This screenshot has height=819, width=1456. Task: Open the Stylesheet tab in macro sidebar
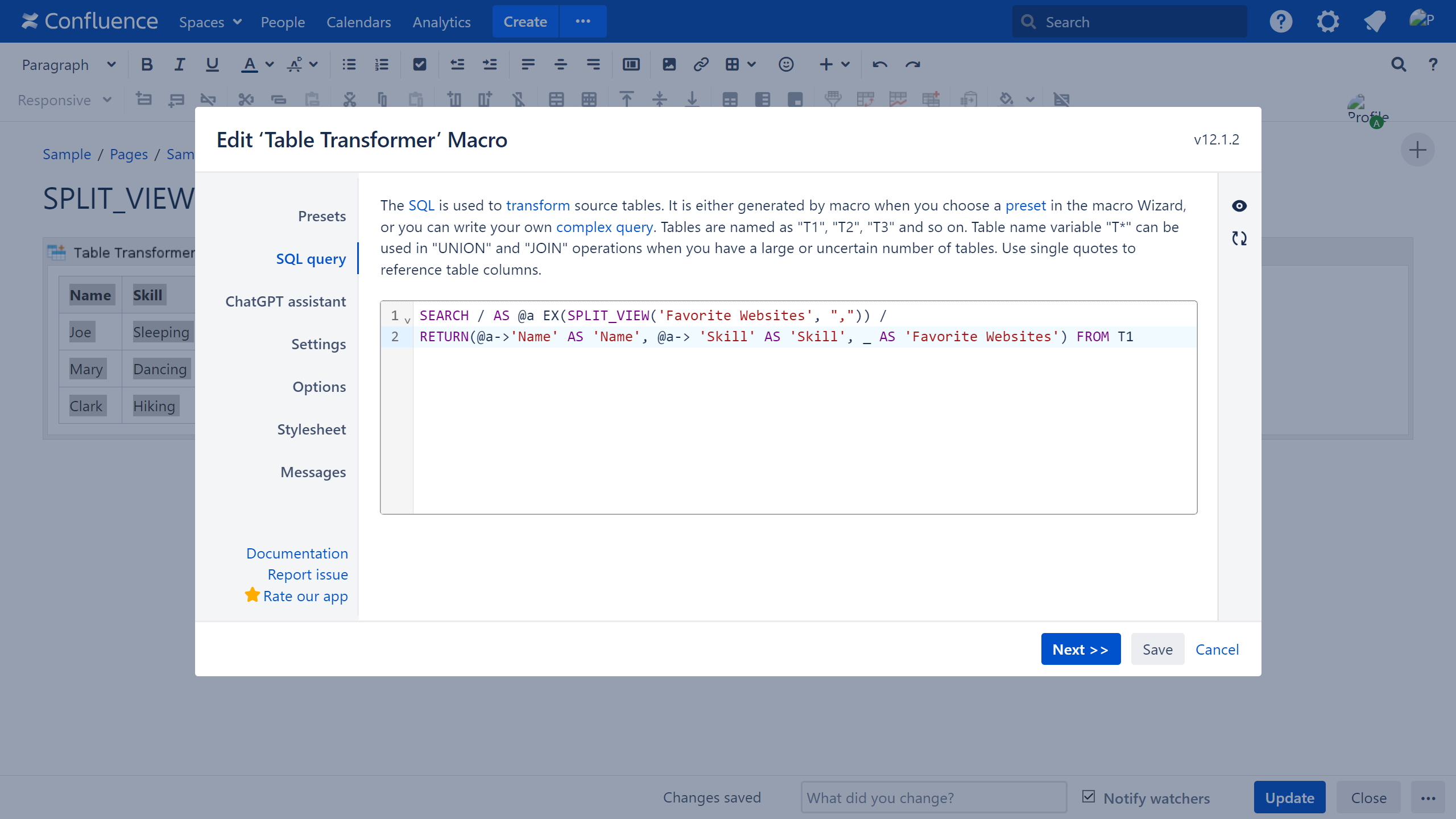pos(311,429)
